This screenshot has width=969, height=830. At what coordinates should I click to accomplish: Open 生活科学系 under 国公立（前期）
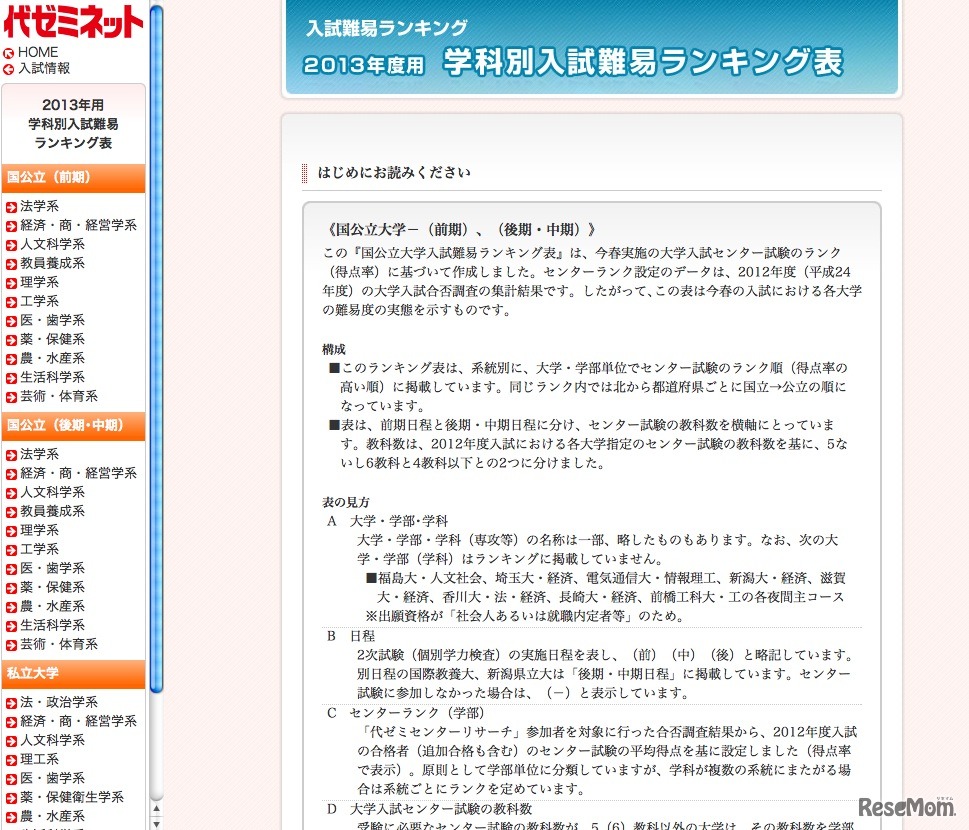(x=52, y=378)
